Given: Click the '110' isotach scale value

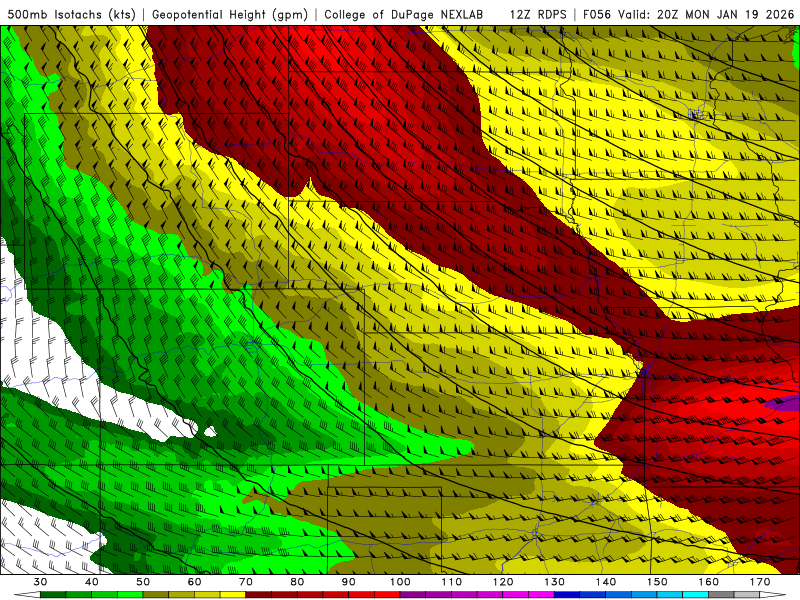Looking at the screenshot, I should pos(452,582).
